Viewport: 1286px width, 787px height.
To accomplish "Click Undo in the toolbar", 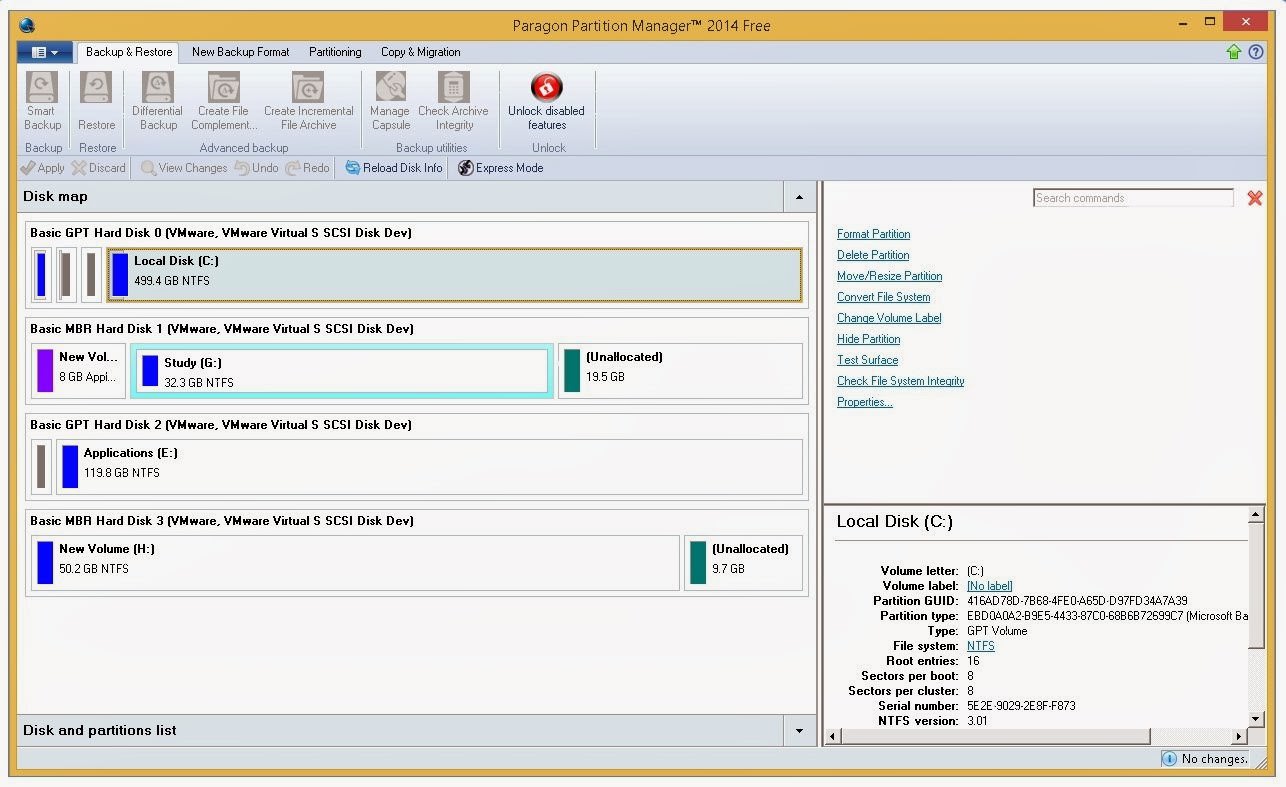I will (257, 168).
